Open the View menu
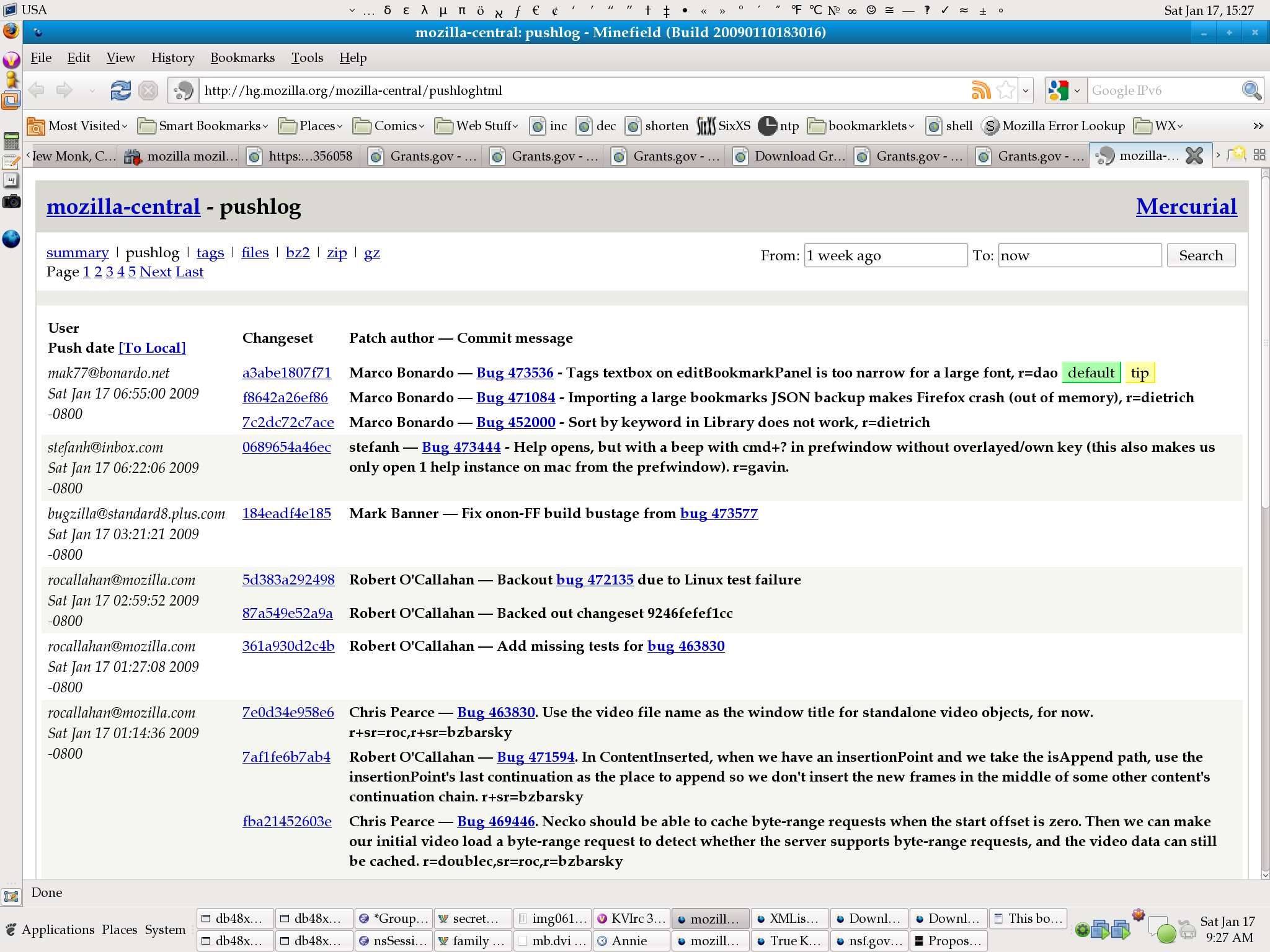This screenshot has width=1270, height=952. (120, 58)
